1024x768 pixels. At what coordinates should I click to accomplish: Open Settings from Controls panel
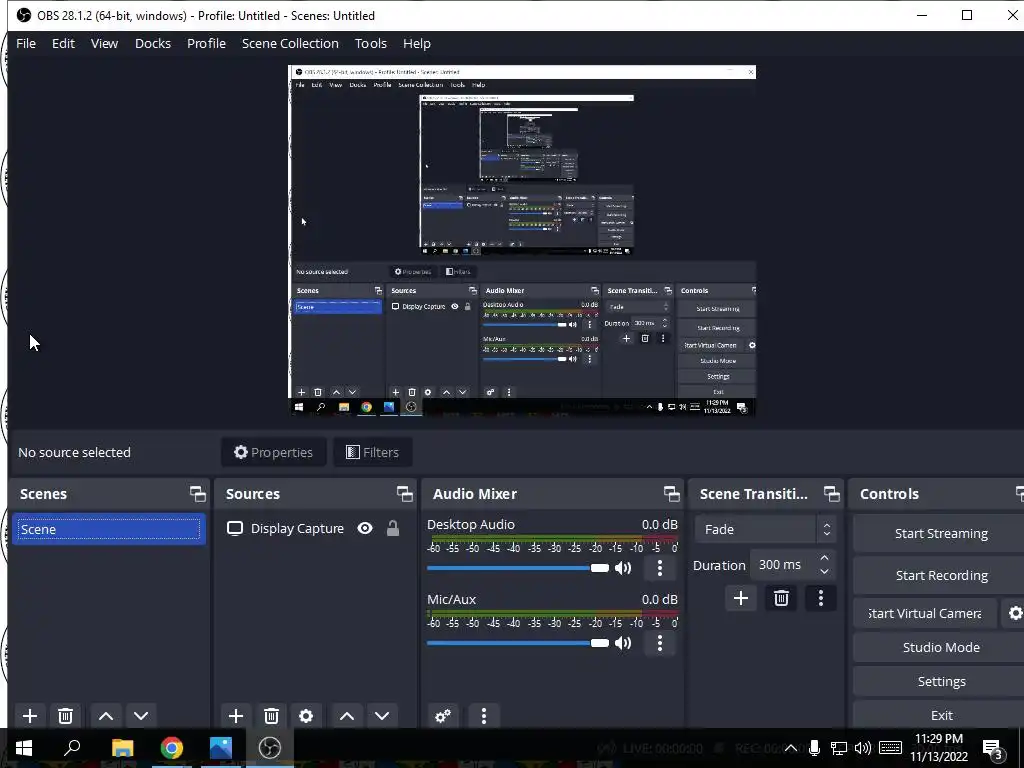coord(940,681)
